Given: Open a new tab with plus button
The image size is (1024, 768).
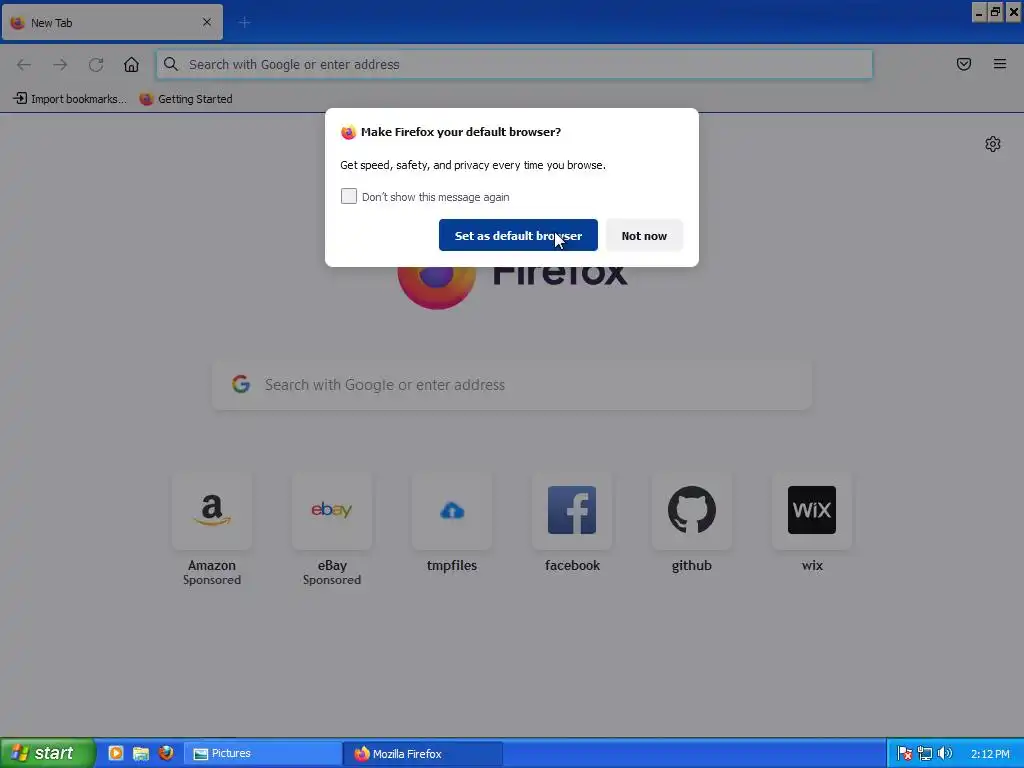Looking at the screenshot, I should click(244, 23).
